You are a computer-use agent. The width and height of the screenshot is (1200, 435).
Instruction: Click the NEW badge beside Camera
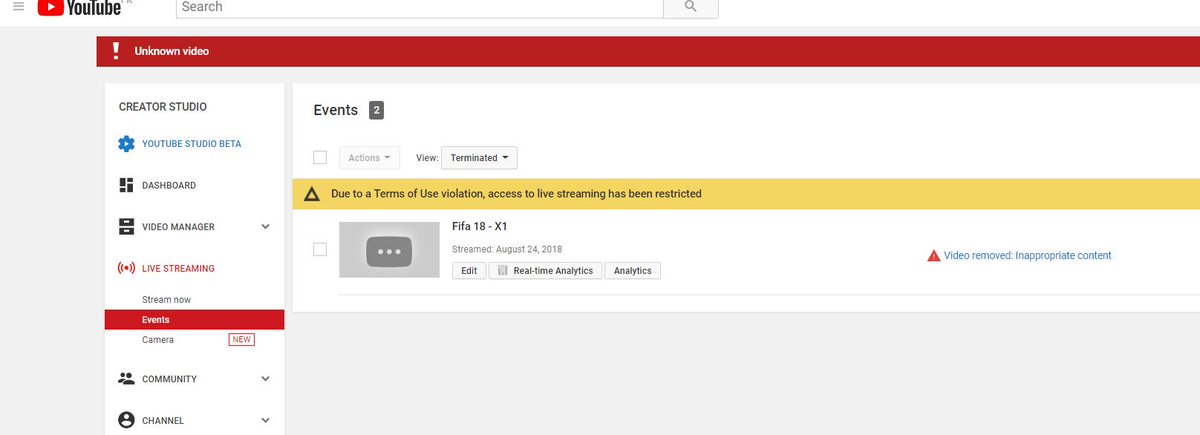click(241, 340)
